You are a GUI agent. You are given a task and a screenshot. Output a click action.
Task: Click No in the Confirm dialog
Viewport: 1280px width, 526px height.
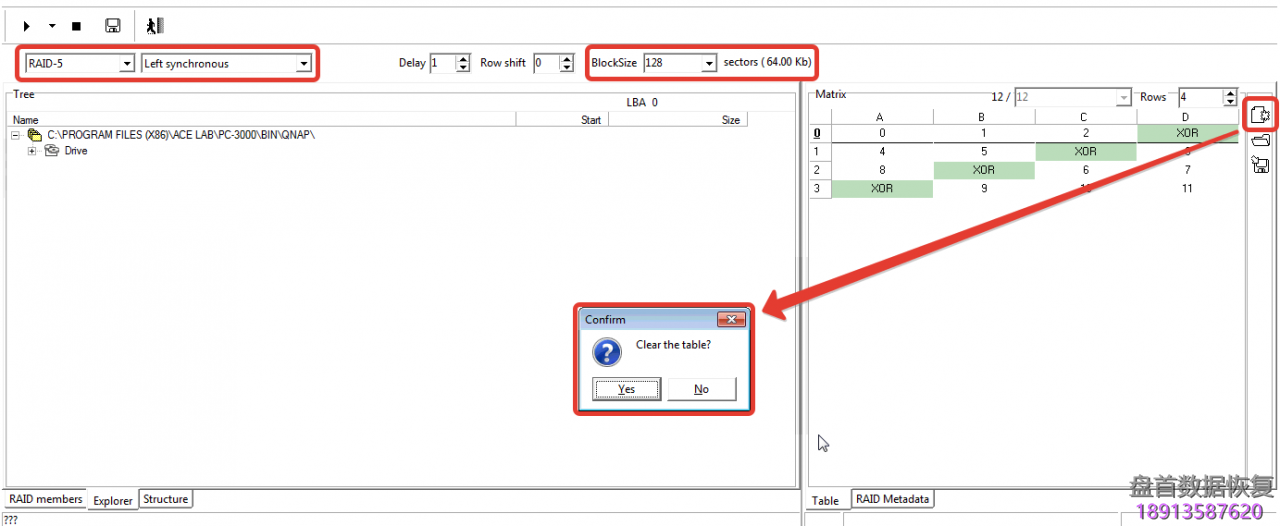pos(701,389)
